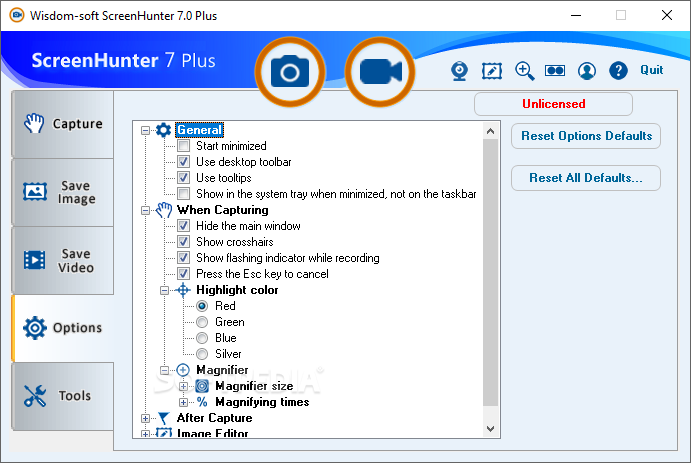The width and height of the screenshot is (691, 463).
Task: Click the After Capture funnel icon
Action: (x=163, y=418)
